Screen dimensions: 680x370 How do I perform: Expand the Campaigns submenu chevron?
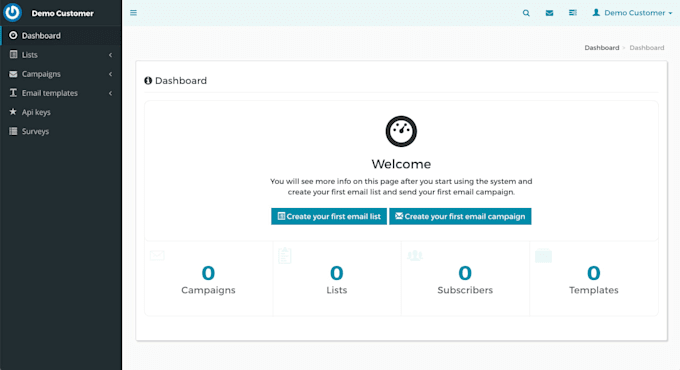(x=111, y=74)
